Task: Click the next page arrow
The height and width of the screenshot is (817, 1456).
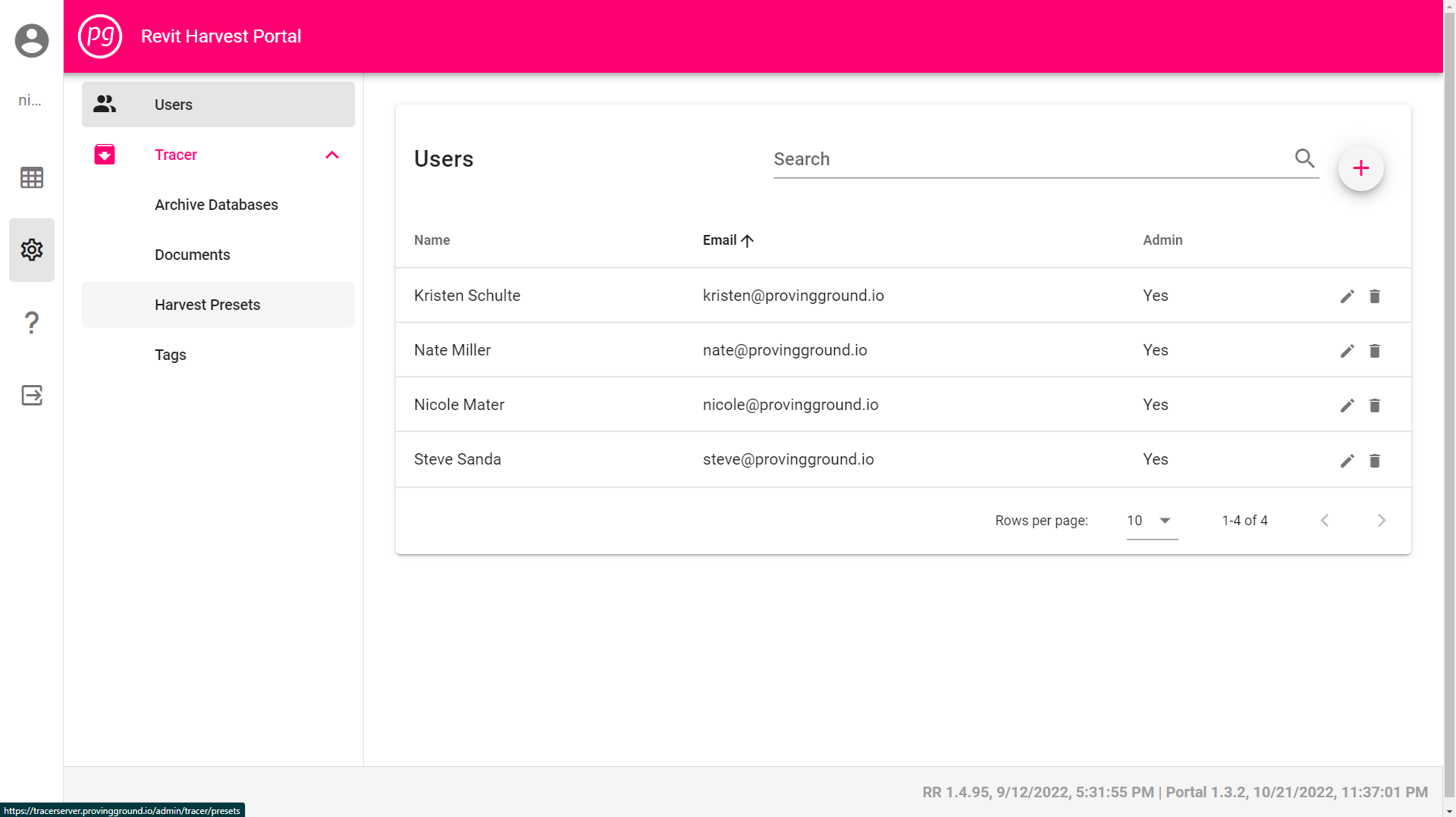Action: (1381, 521)
